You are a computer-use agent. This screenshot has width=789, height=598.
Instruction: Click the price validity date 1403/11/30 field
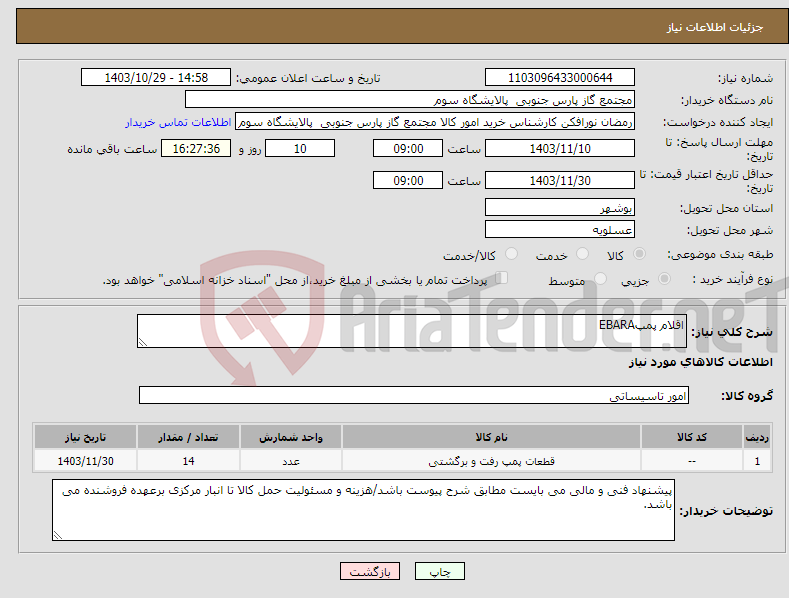click(560, 180)
